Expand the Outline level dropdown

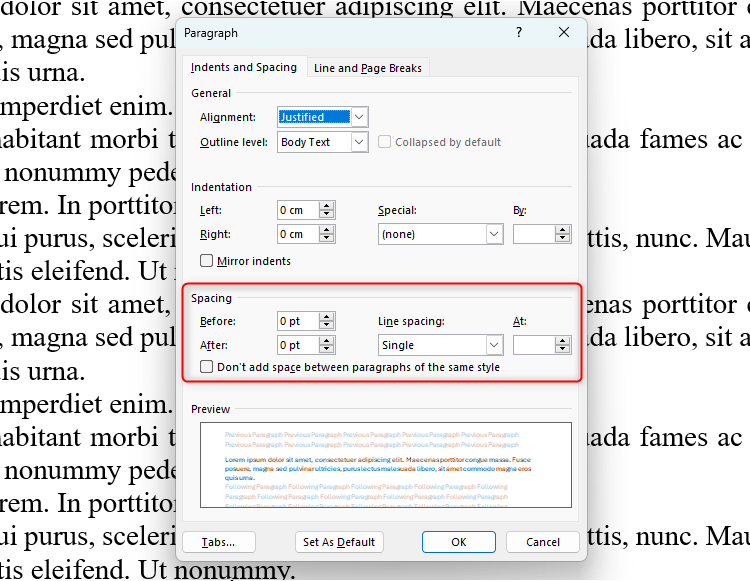(360, 142)
